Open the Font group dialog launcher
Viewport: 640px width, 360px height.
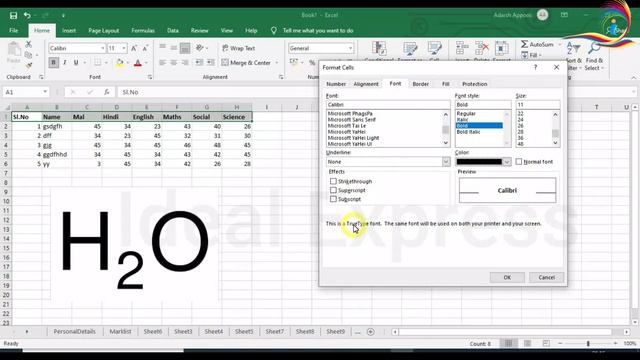(150, 77)
